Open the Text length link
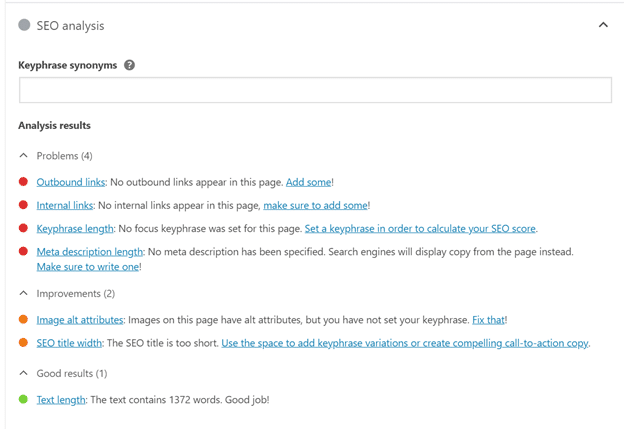The width and height of the screenshot is (624, 429). click(x=60, y=400)
